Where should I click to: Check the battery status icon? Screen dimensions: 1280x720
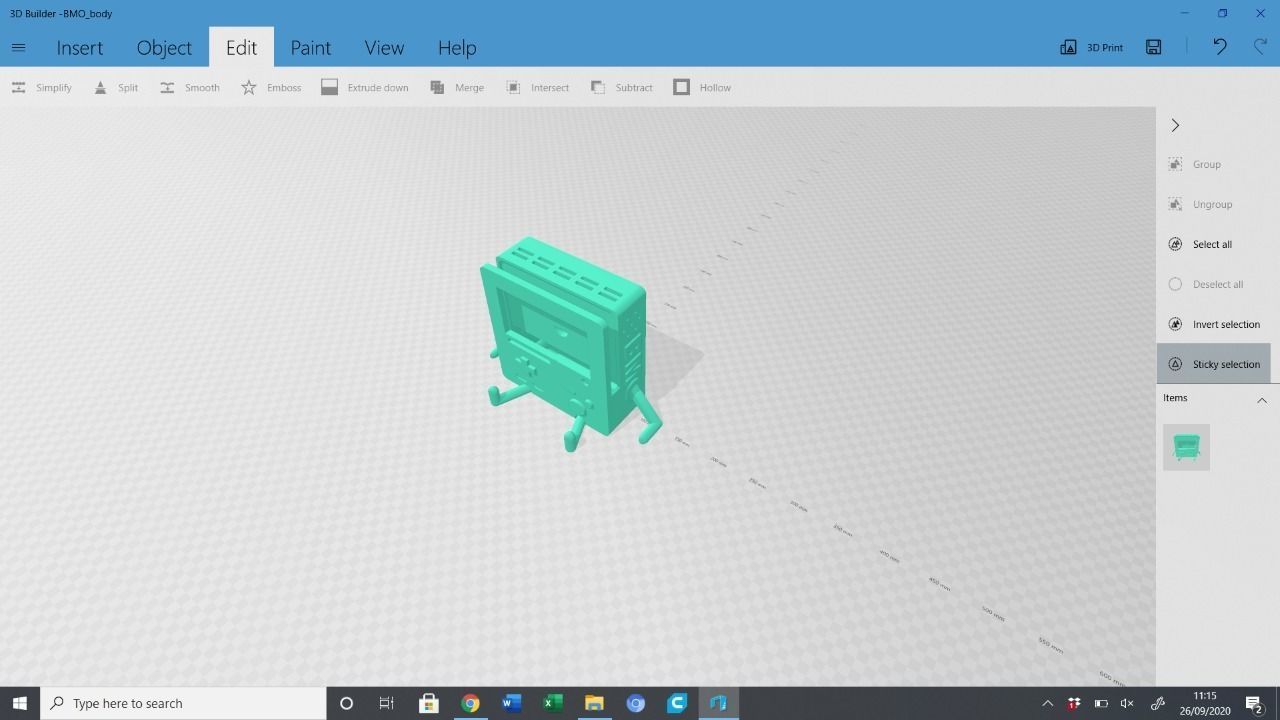point(1101,703)
